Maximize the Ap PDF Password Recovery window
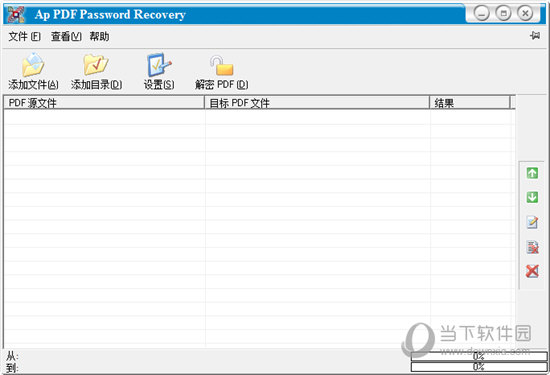Image resolution: width=550 pixels, height=375 pixels. 503,14
